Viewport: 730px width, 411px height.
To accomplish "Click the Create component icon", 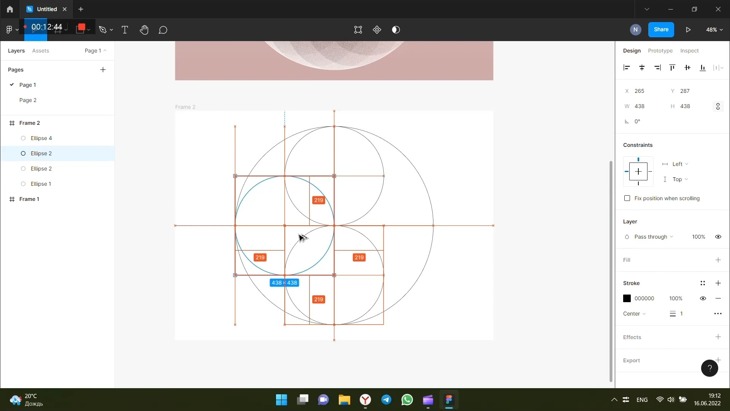I will pos(377,30).
